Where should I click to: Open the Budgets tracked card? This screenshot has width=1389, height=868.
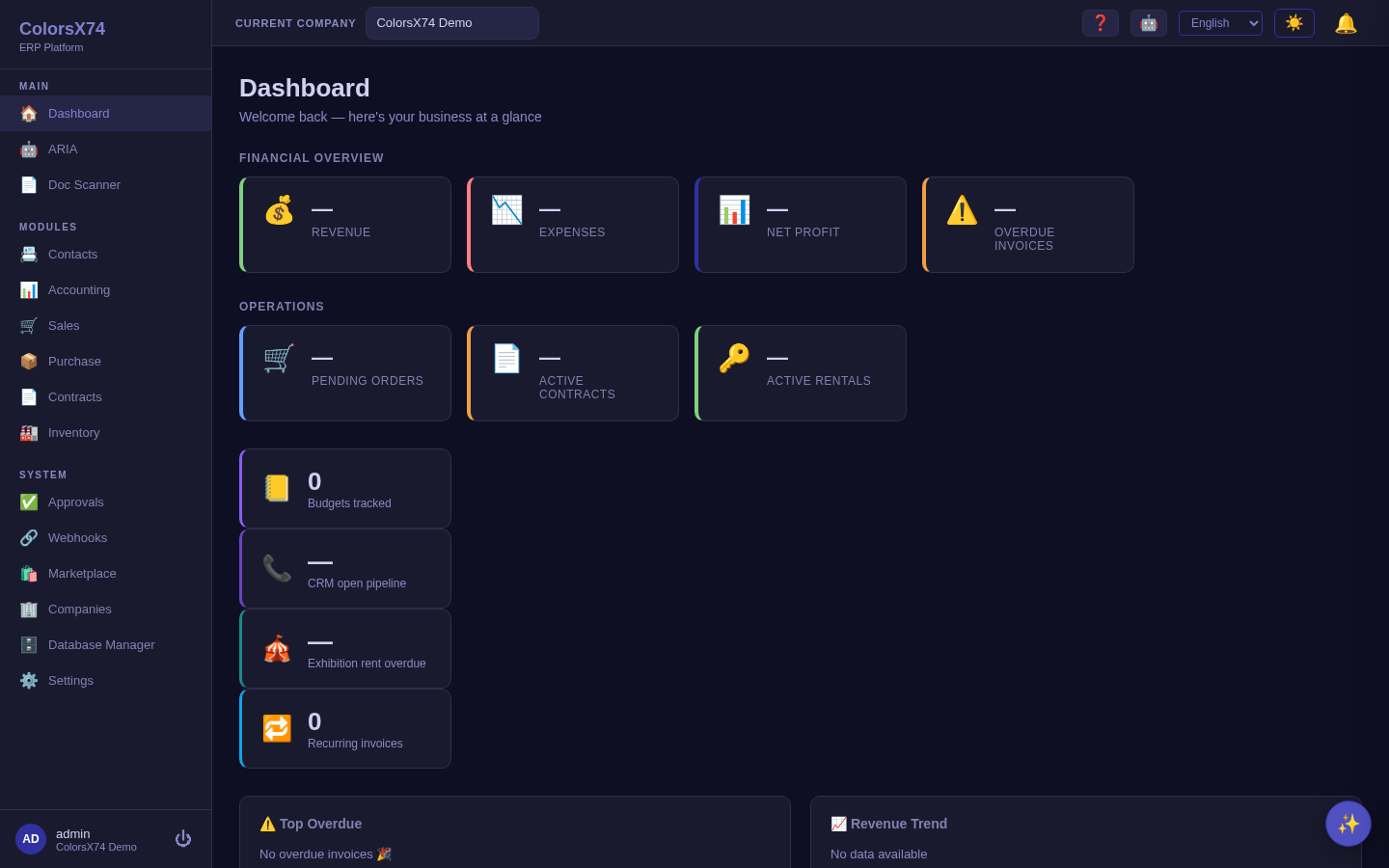[345, 488]
